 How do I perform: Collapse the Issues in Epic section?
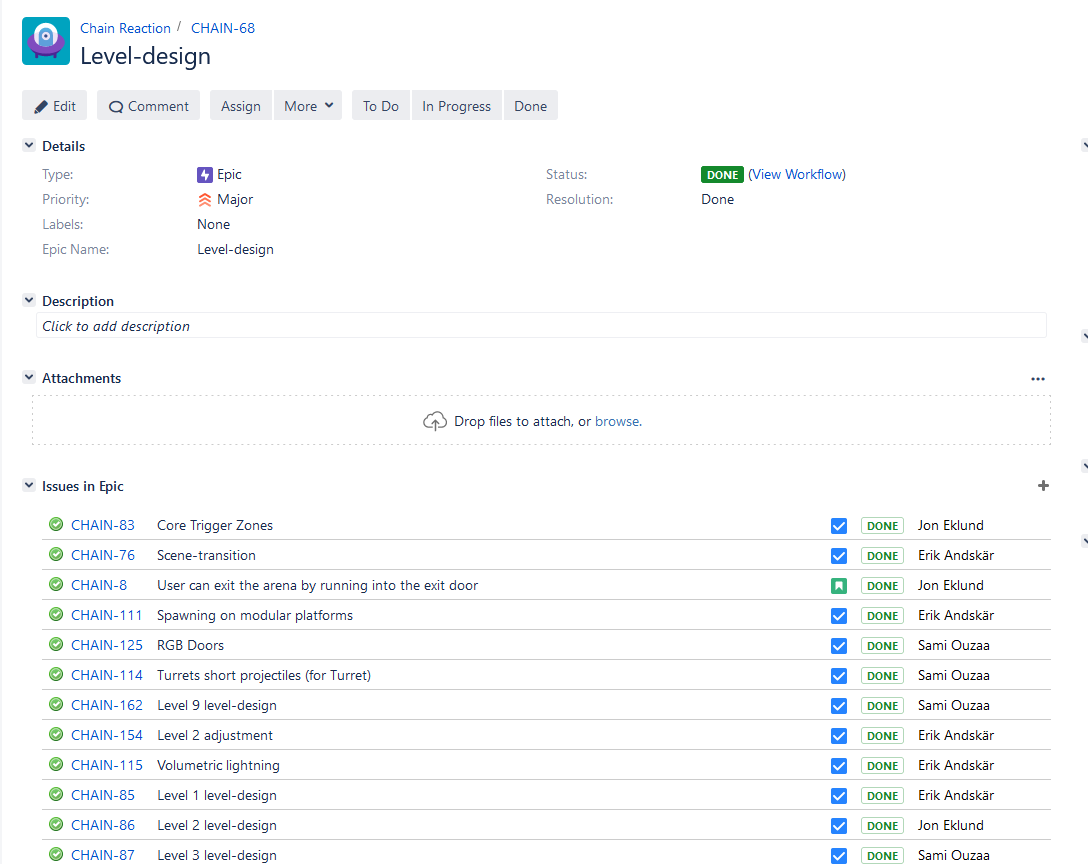point(29,486)
